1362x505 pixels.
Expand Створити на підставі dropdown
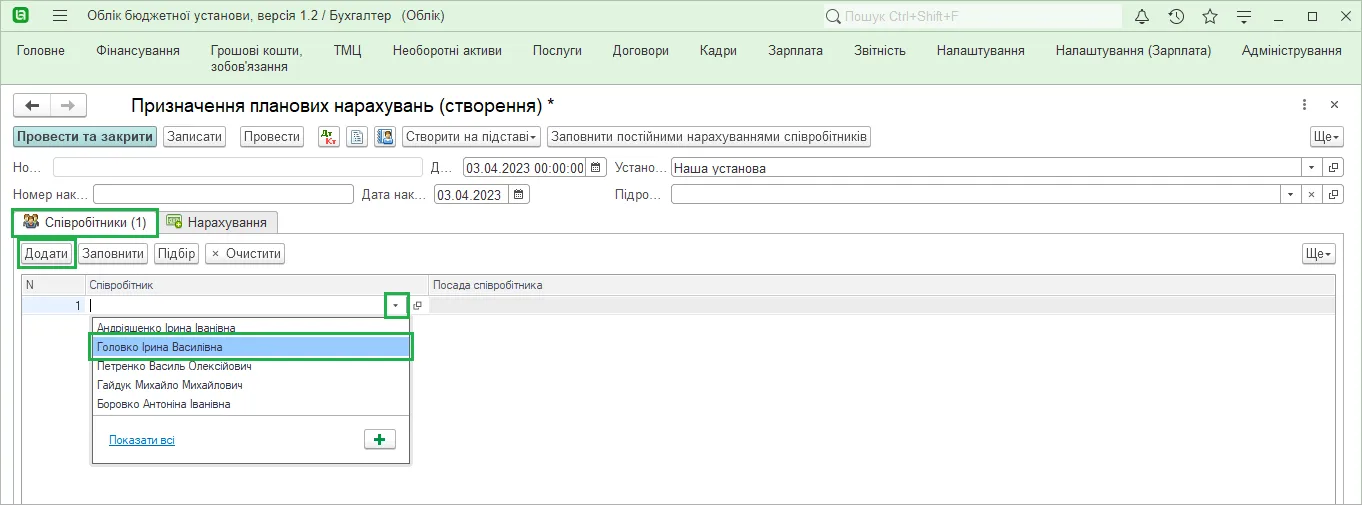(471, 137)
